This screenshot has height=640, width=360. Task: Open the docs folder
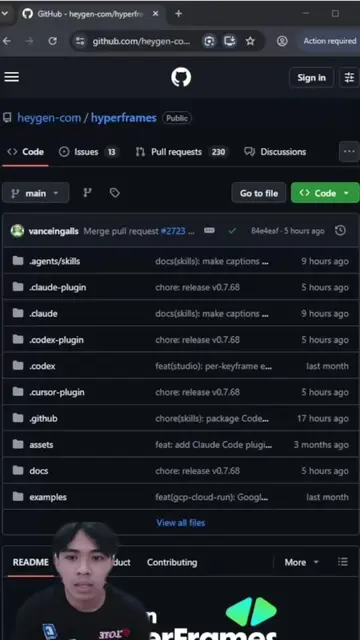39,471
